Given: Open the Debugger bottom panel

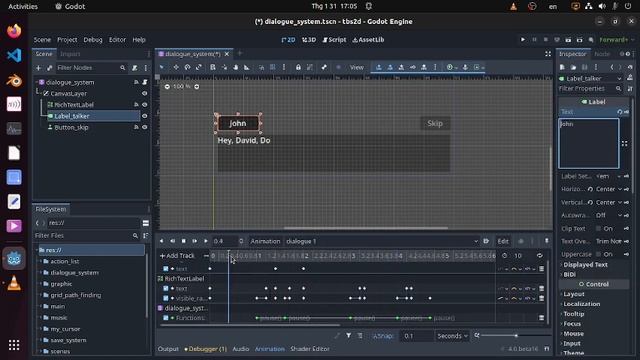Looking at the screenshot, I should click(x=205, y=349).
